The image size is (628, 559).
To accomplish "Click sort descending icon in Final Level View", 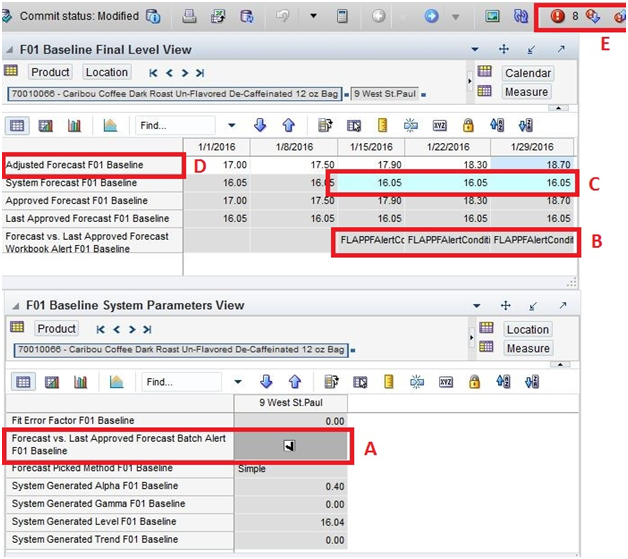I will [525, 125].
